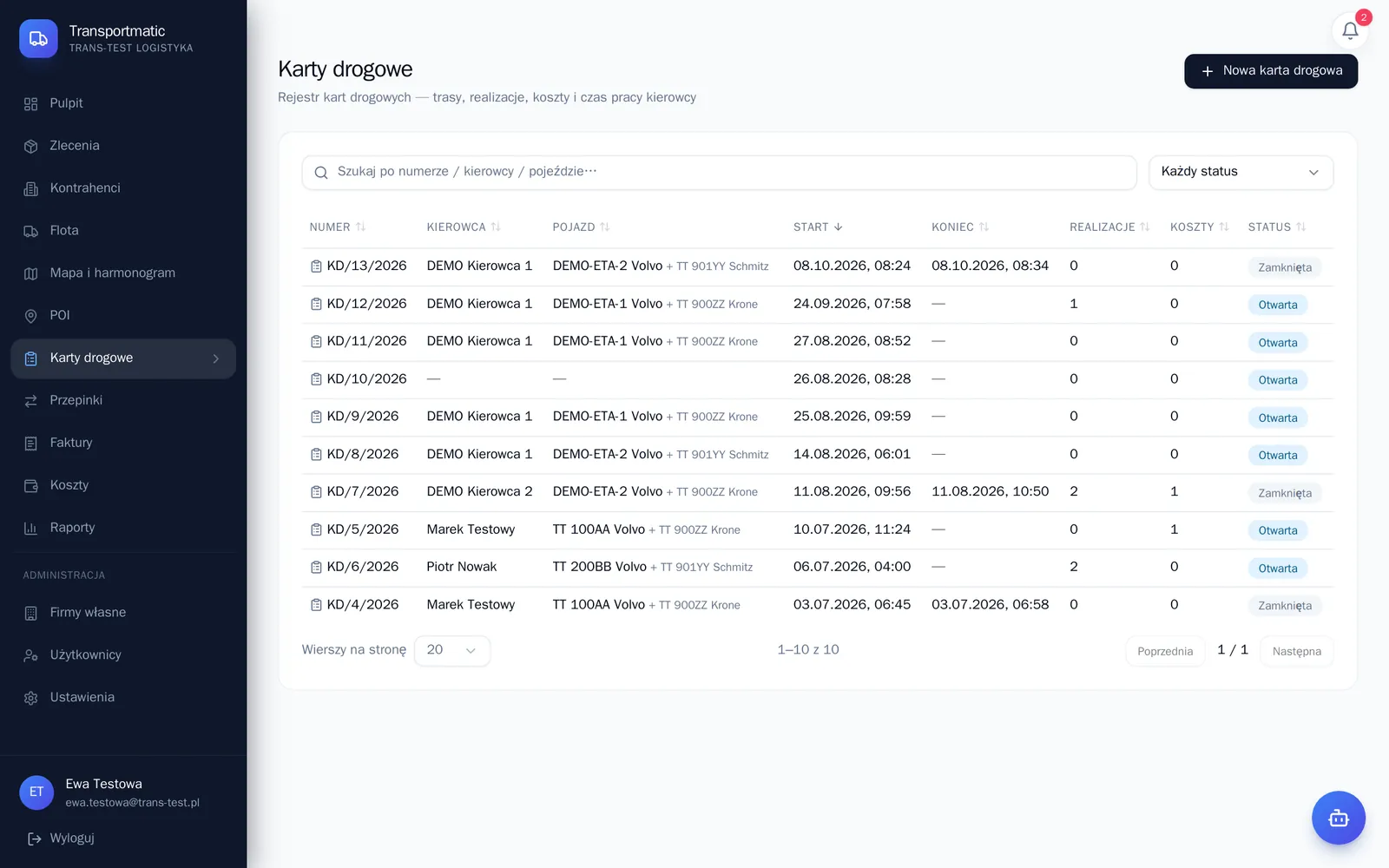Open Mapa i harmonogram in sidebar
1389x868 pixels.
tap(123, 273)
